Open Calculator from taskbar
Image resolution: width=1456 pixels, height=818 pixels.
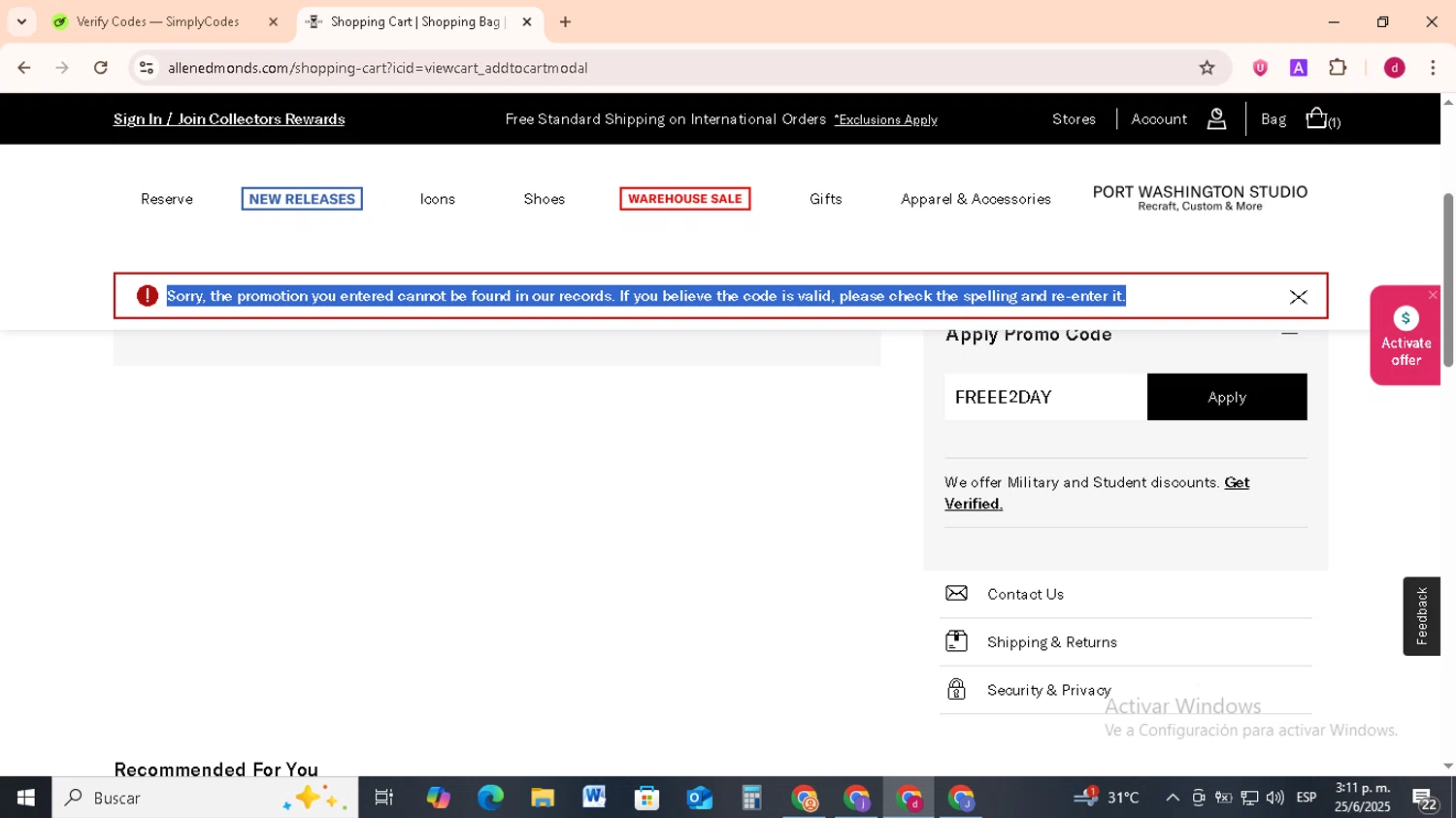[751, 798]
